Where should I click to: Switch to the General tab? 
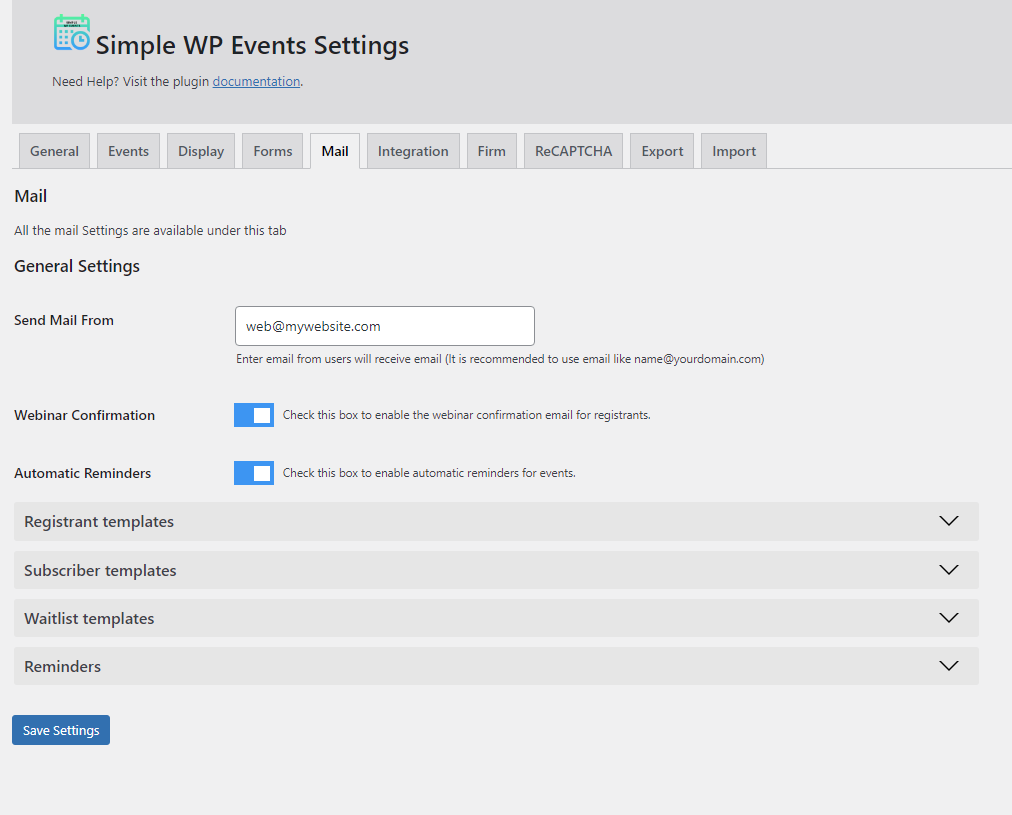point(54,151)
